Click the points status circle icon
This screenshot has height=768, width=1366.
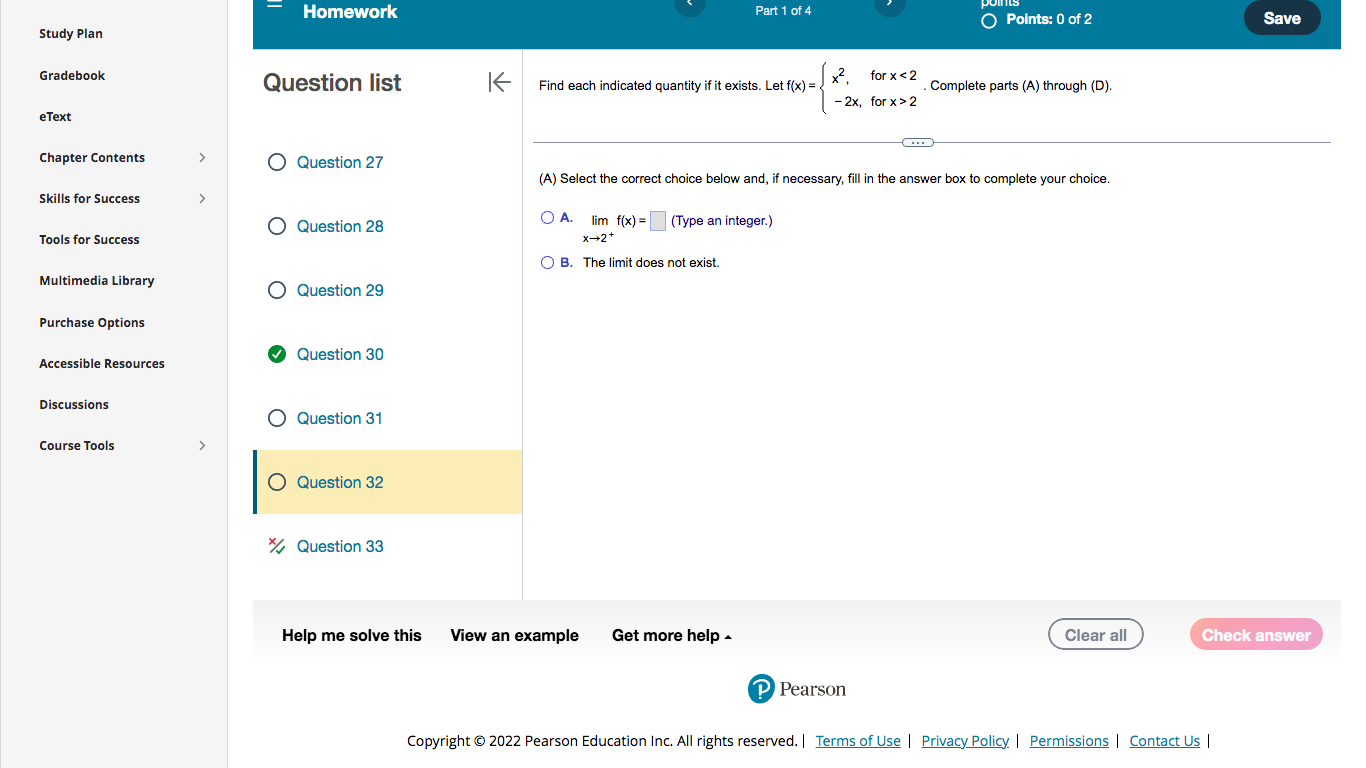coord(989,21)
